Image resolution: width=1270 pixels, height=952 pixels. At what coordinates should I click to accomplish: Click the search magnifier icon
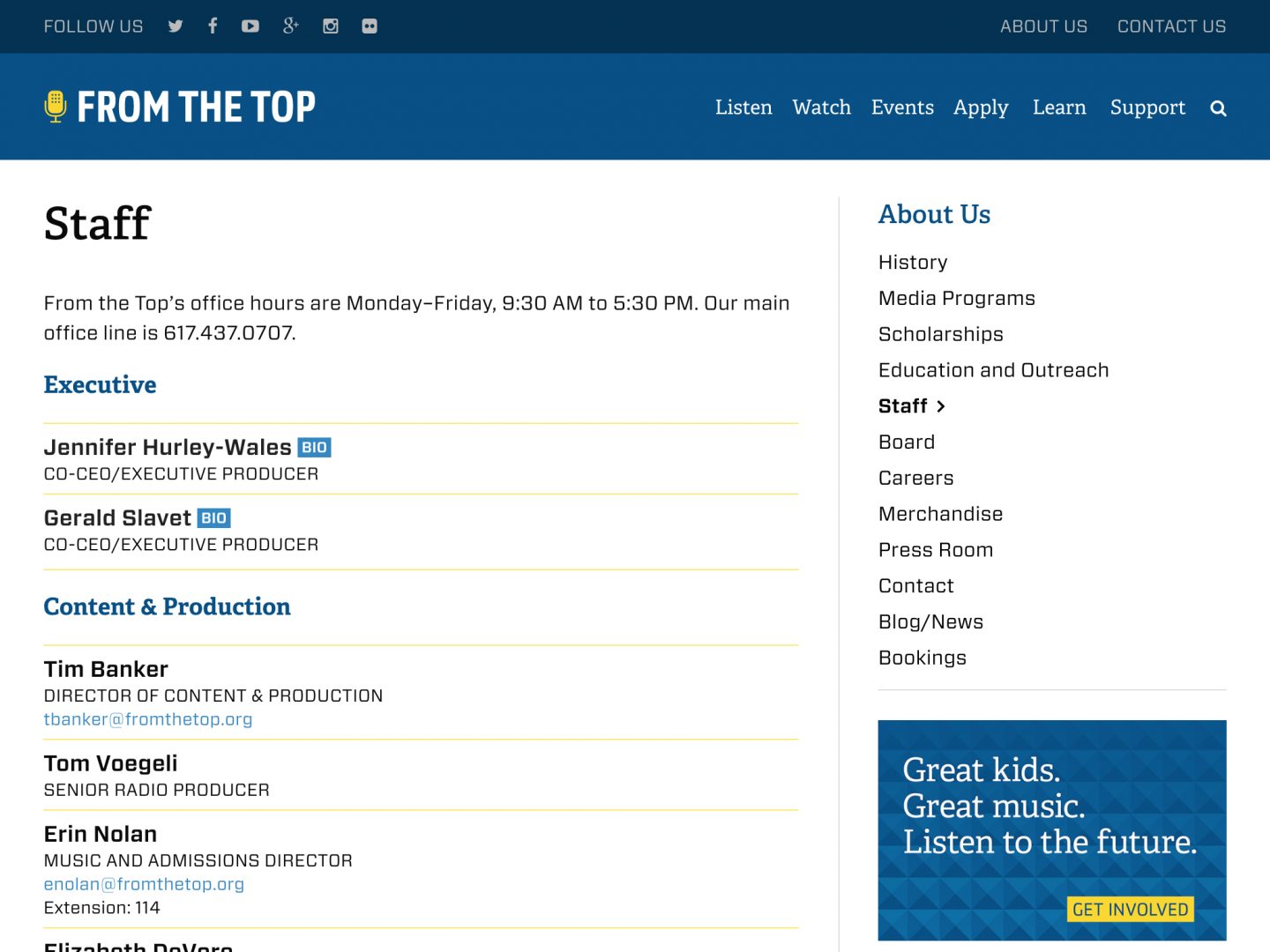tap(1218, 108)
